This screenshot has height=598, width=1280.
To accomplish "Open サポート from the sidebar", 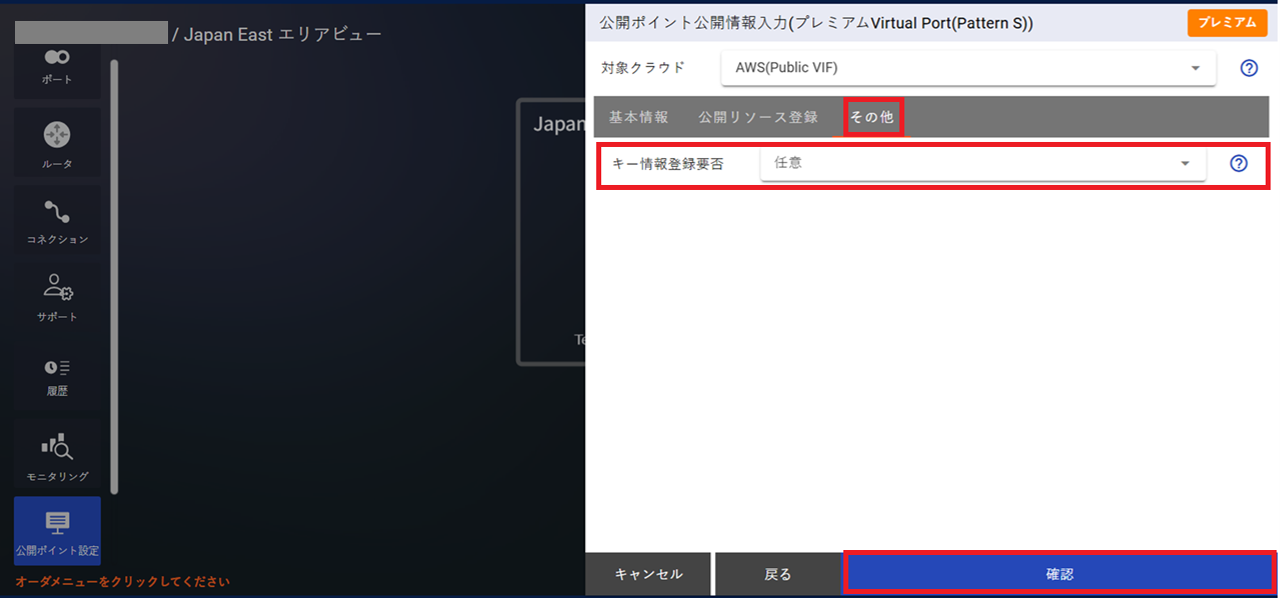I will (56, 297).
